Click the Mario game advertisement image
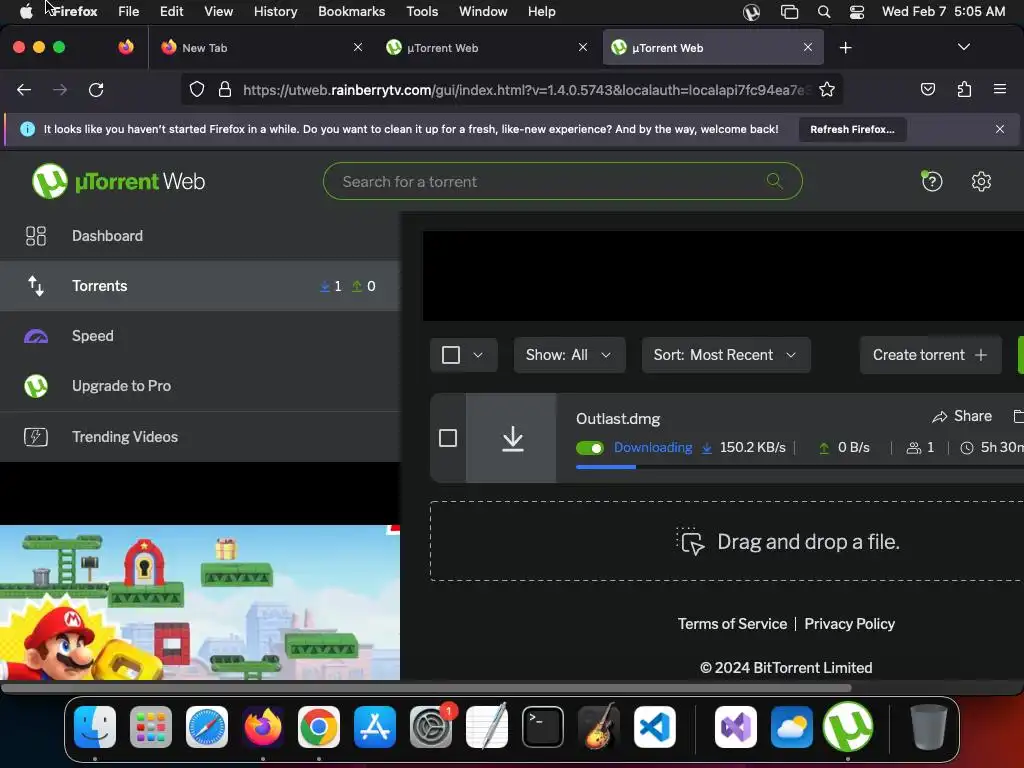Viewport: 1024px width, 768px height. click(200, 602)
